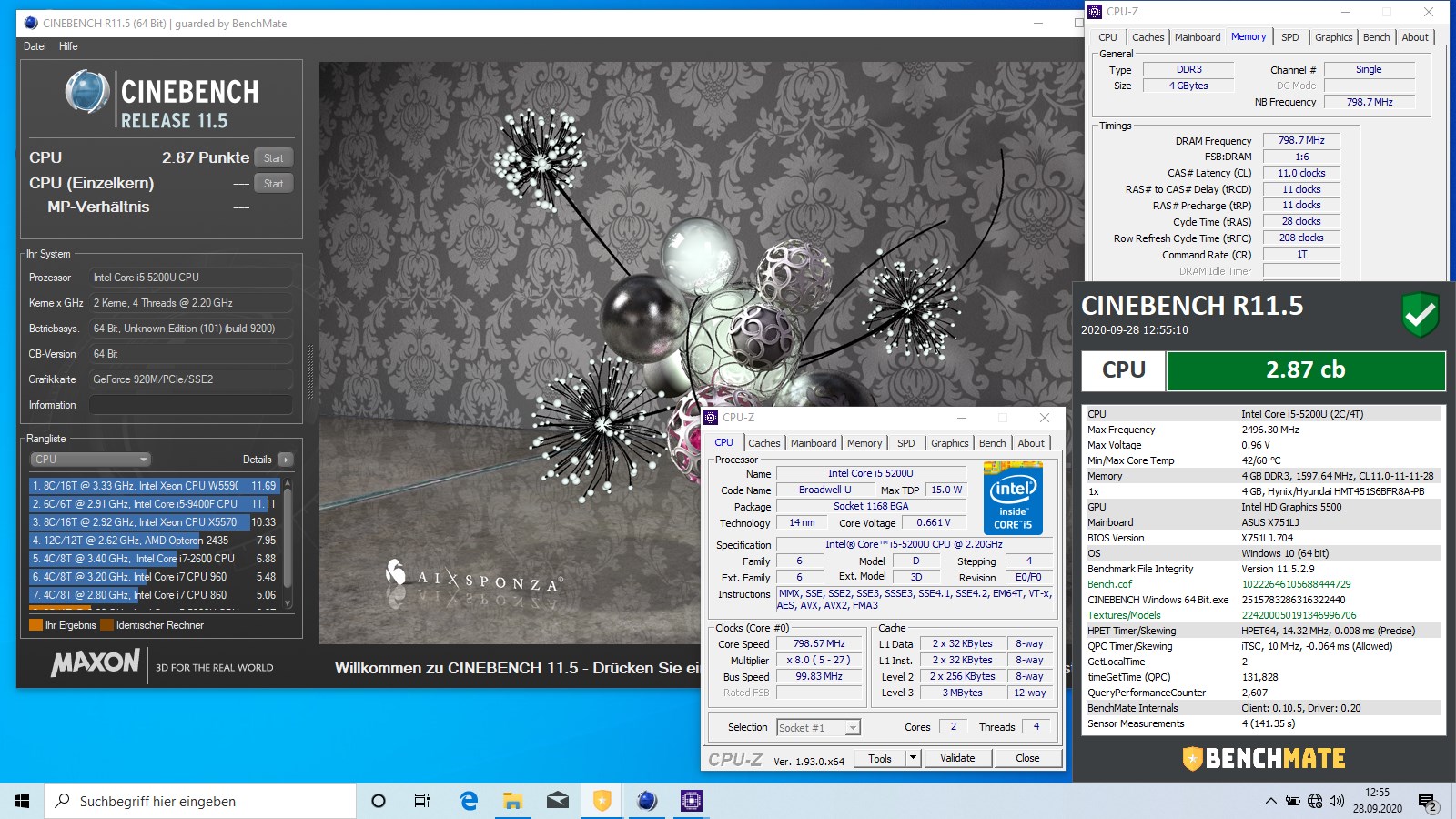
Task: Click the ranking list scroll-up arrow
Action: click(288, 483)
